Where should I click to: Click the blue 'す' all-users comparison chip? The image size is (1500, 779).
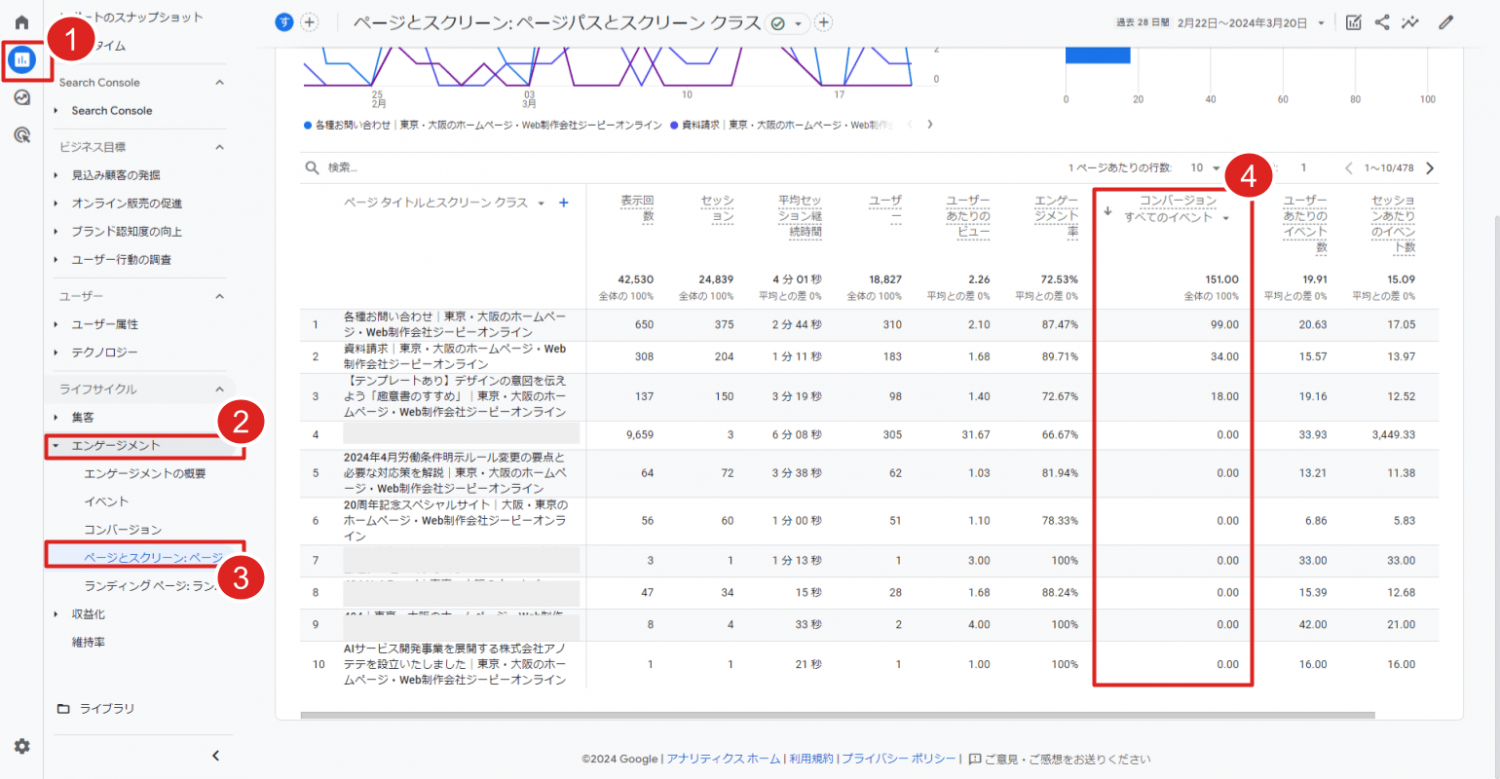pyautogui.click(x=284, y=22)
